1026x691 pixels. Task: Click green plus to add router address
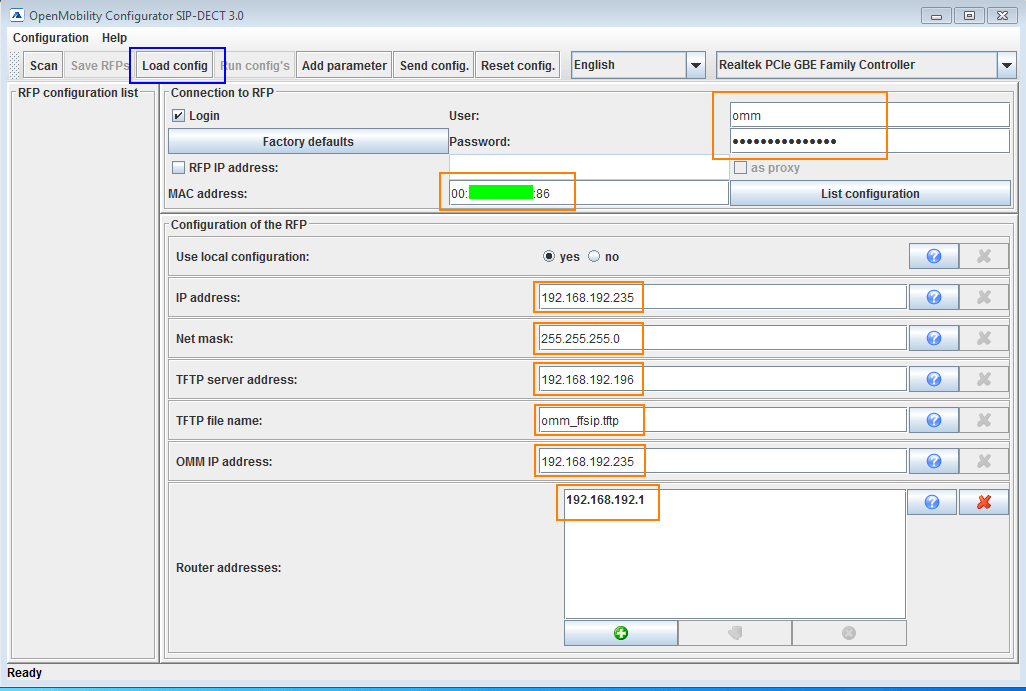pyautogui.click(x=620, y=633)
